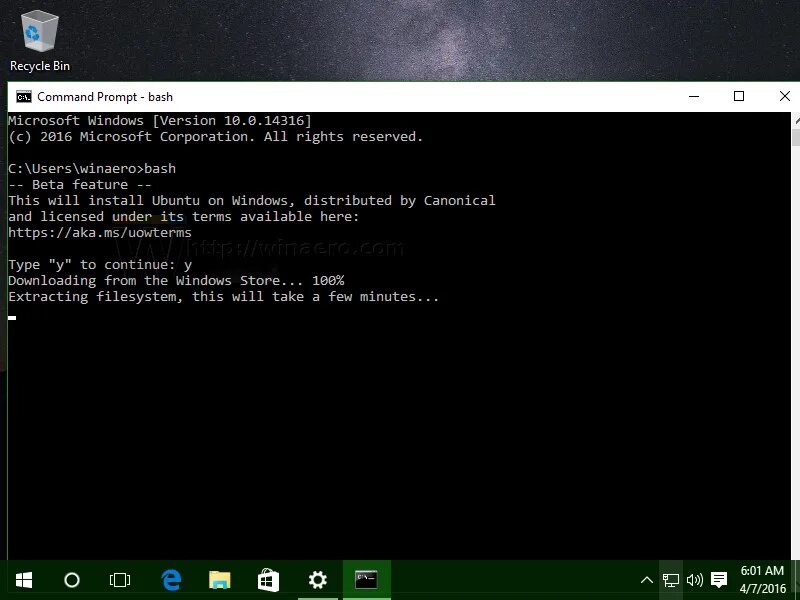This screenshot has height=600, width=800.
Task: Click the https://aka.ms/uowterms text
Action: pyautogui.click(x=100, y=233)
